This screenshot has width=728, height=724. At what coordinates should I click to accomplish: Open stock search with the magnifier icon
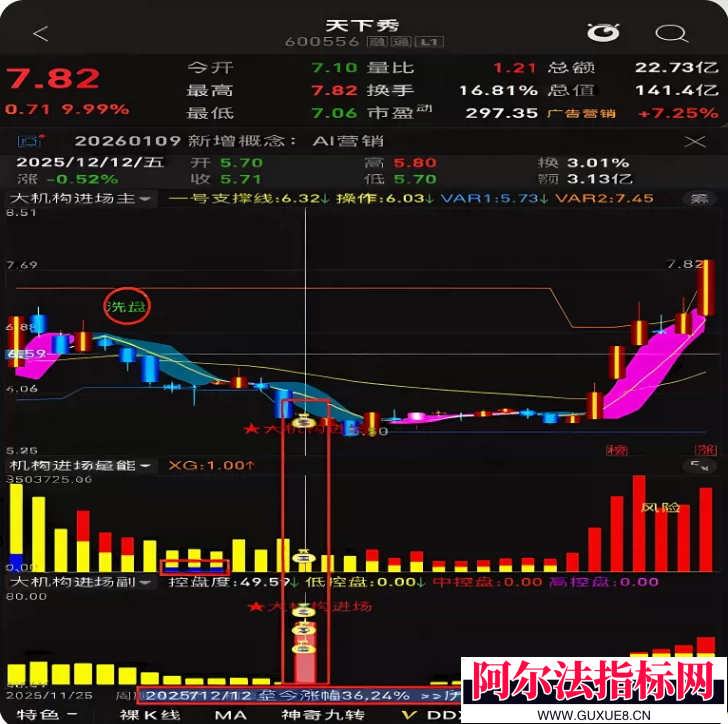click(670, 33)
